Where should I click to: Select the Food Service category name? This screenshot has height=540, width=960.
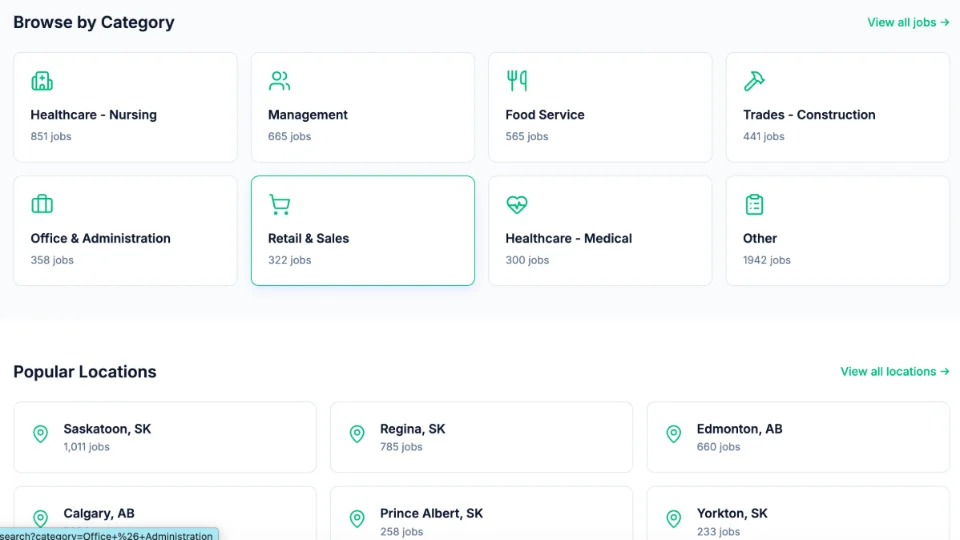(x=545, y=115)
